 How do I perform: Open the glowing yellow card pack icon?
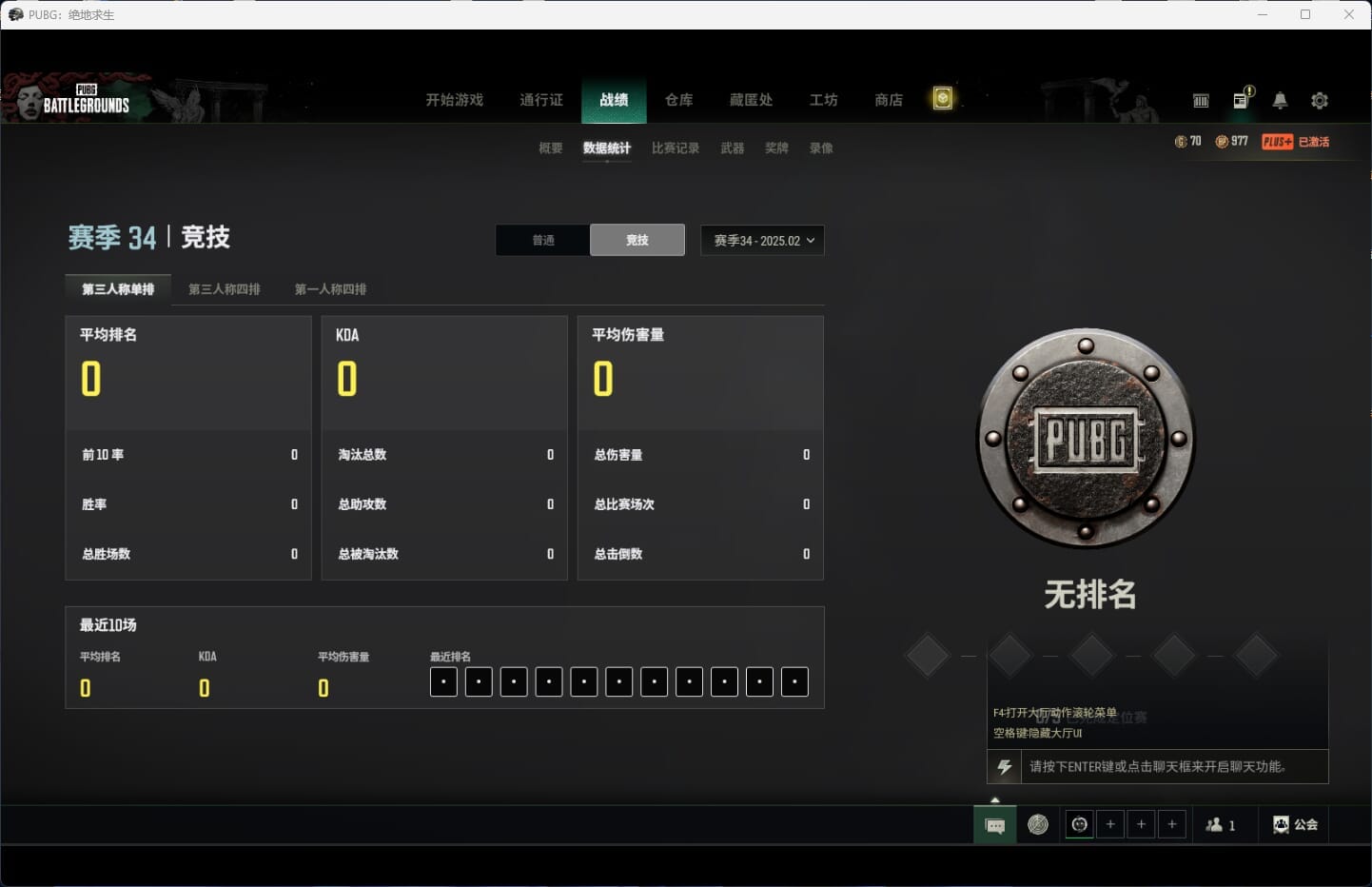942,98
